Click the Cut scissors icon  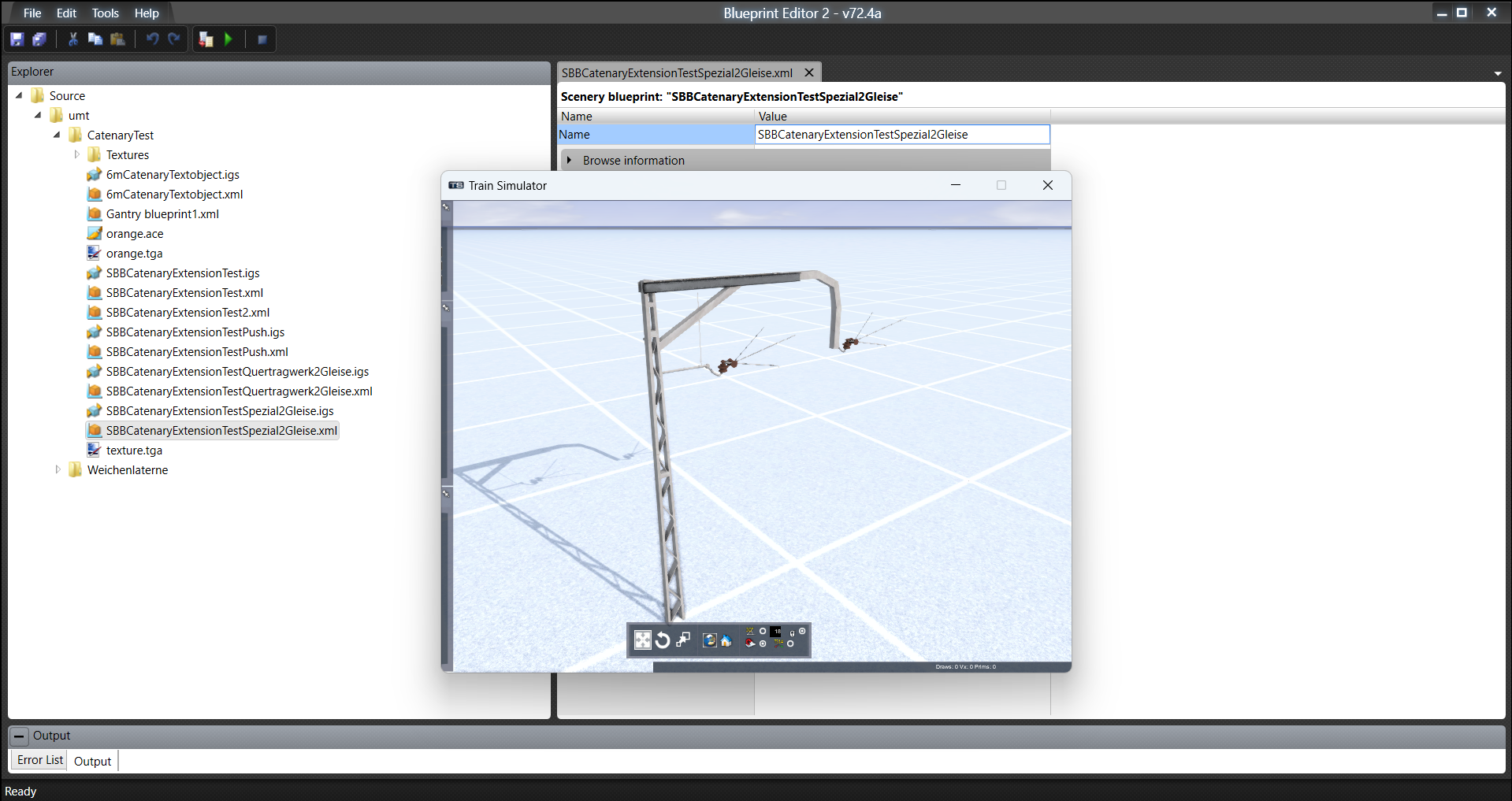(73, 39)
